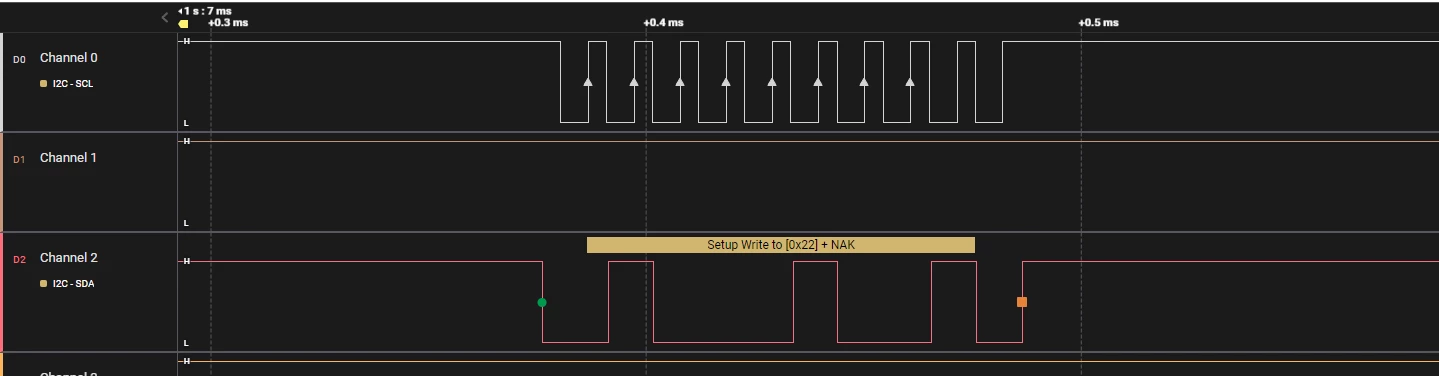This screenshot has width=1439, height=376.
Task: Click the yellow timing marker flag
Action: [x=183, y=23]
